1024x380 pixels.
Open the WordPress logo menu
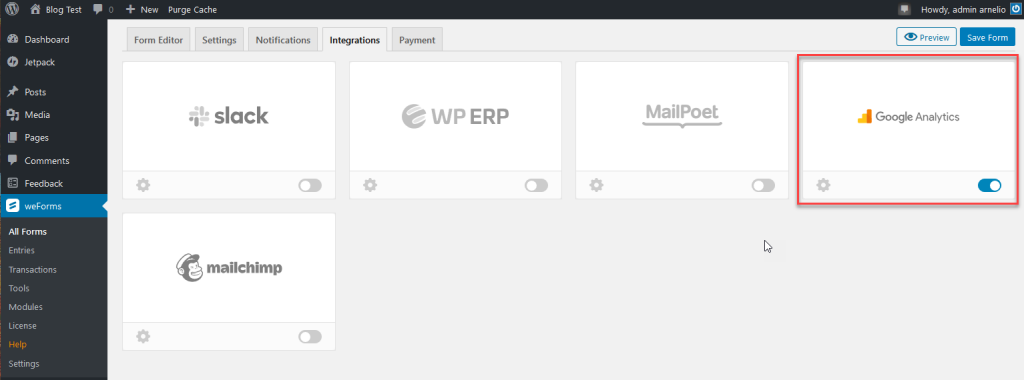click(x=12, y=9)
